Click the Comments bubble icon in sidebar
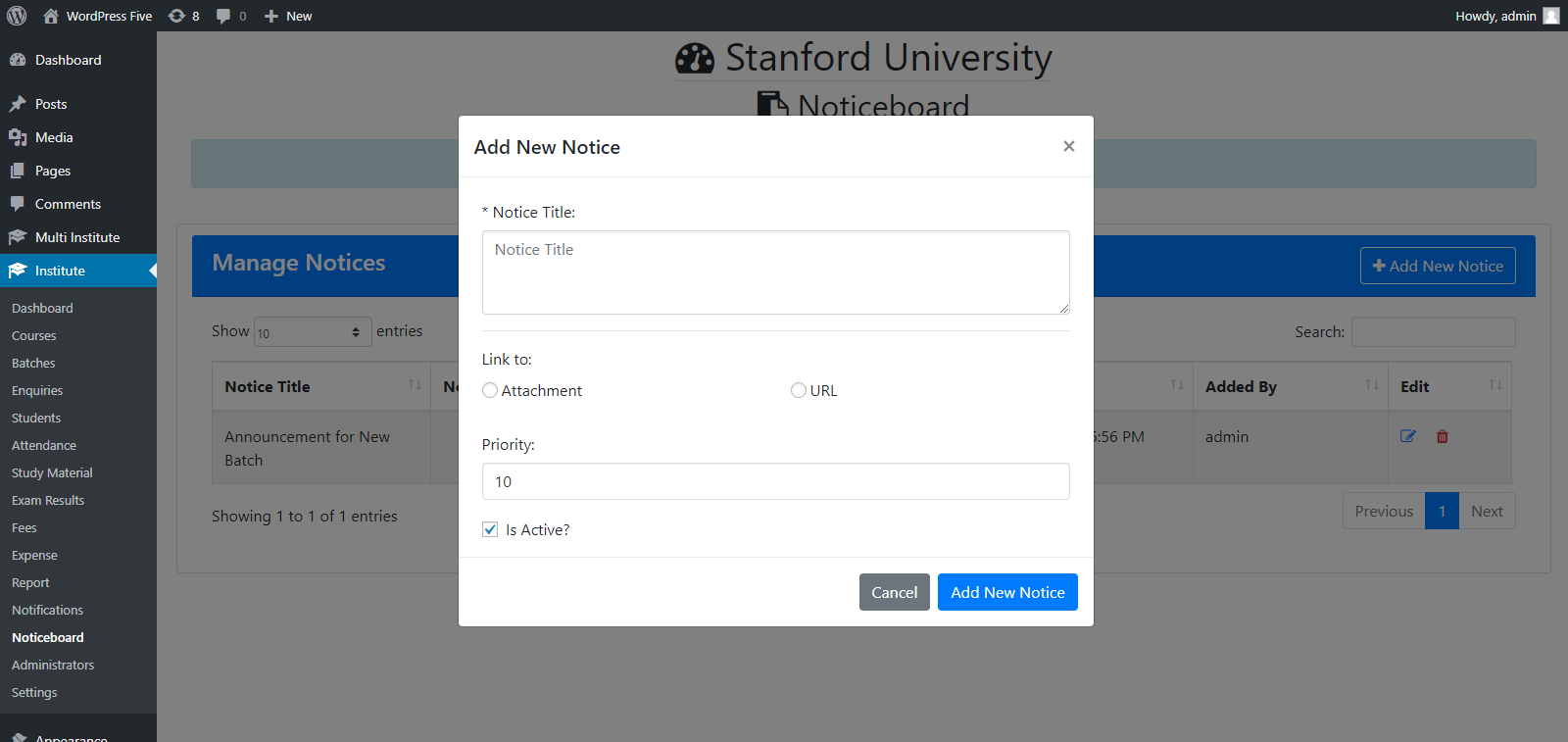 point(18,204)
